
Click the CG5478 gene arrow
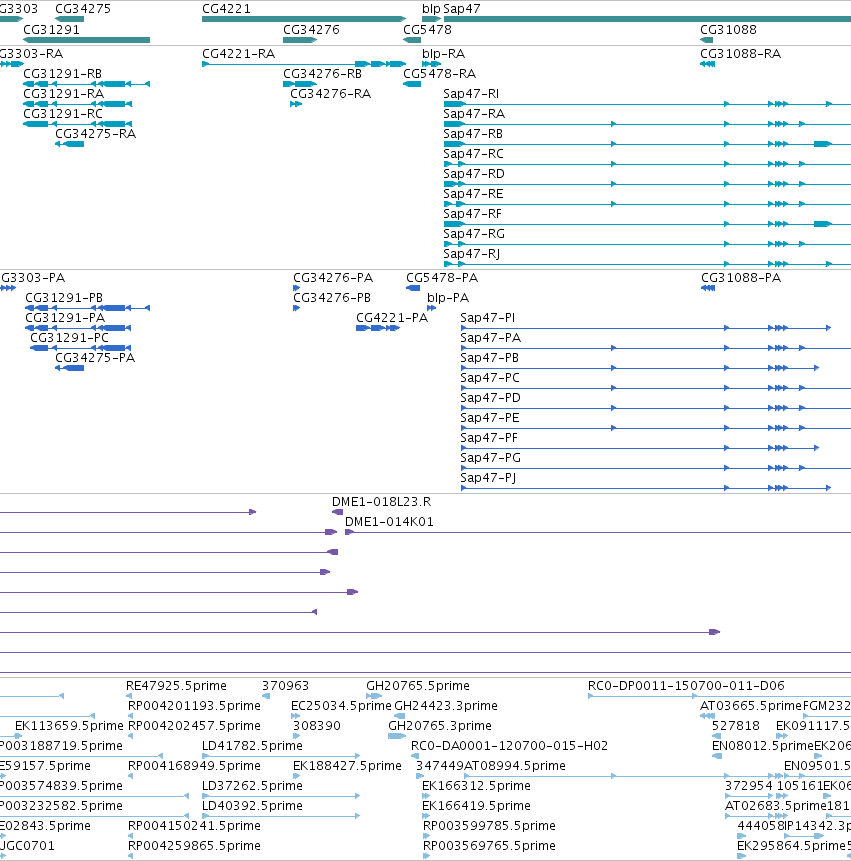click(412, 40)
